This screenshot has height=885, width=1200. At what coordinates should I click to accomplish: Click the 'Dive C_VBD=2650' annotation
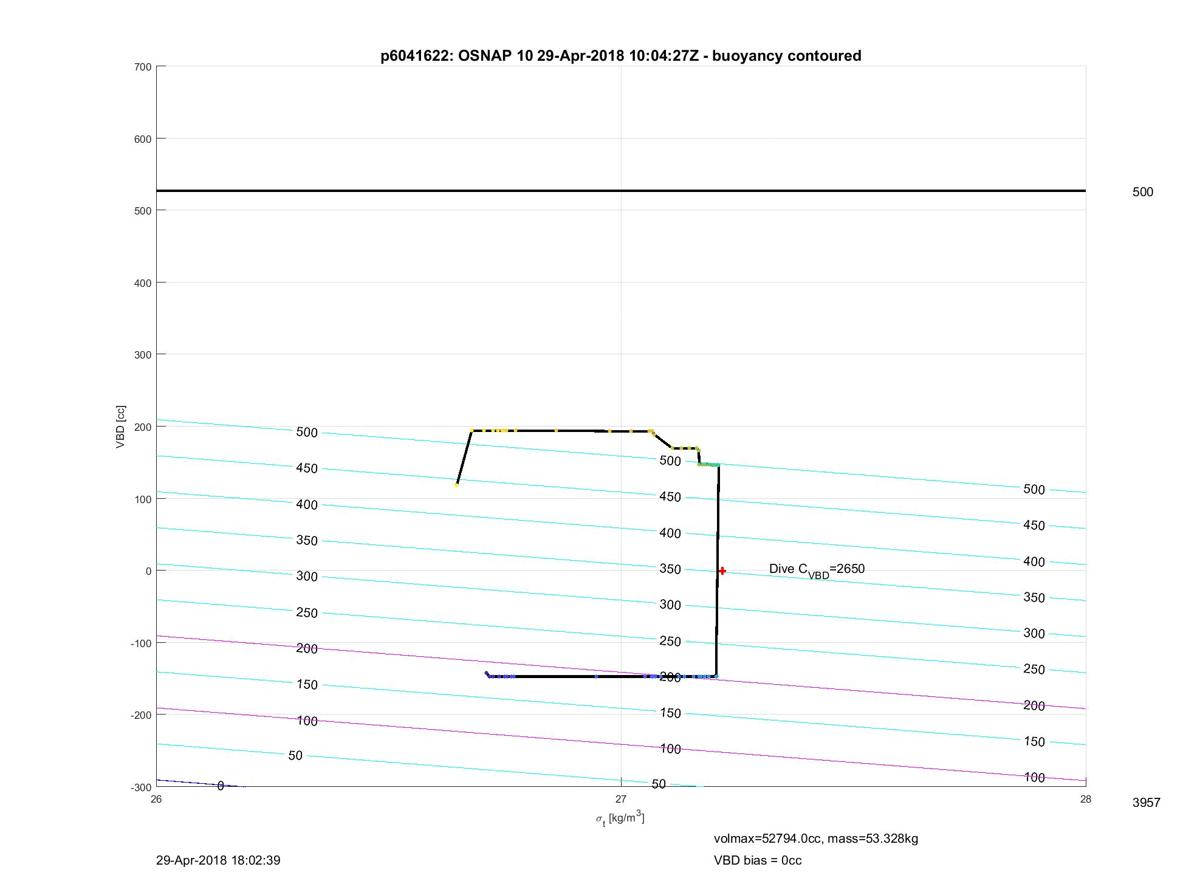click(x=817, y=569)
